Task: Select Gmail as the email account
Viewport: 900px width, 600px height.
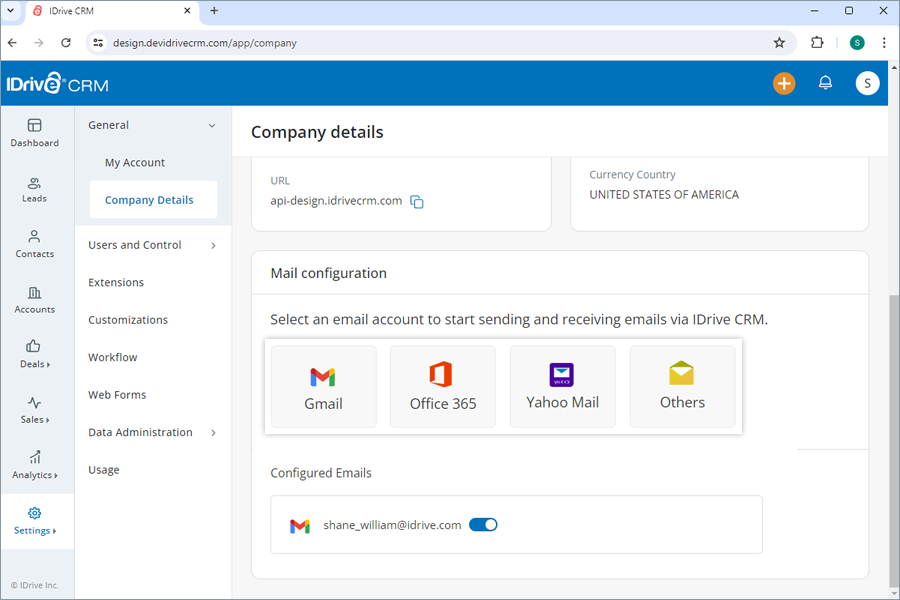Action: 322,386
